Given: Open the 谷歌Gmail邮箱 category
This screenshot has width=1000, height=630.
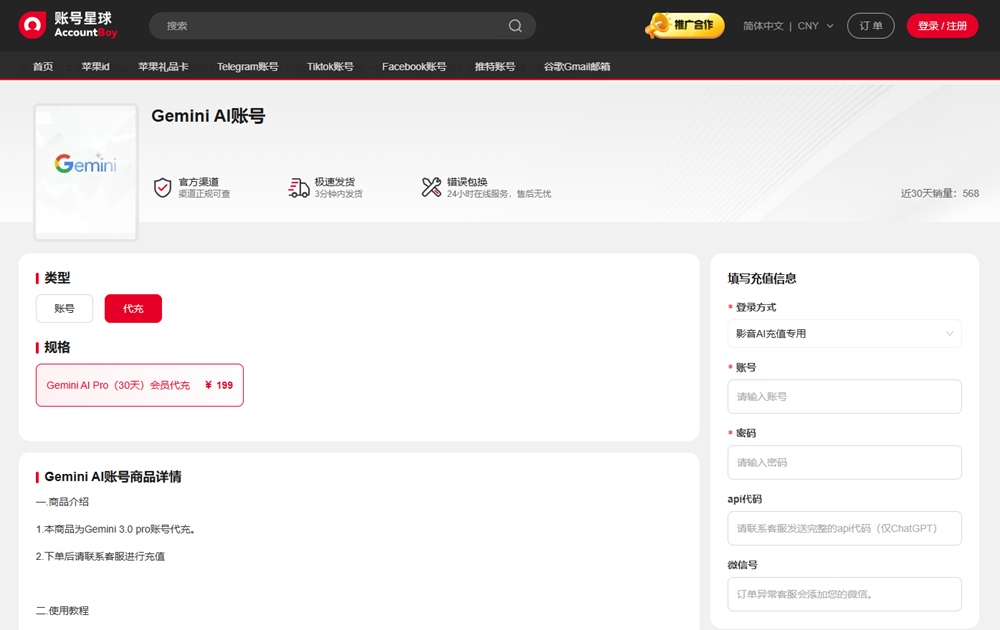Looking at the screenshot, I should coord(576,67).
